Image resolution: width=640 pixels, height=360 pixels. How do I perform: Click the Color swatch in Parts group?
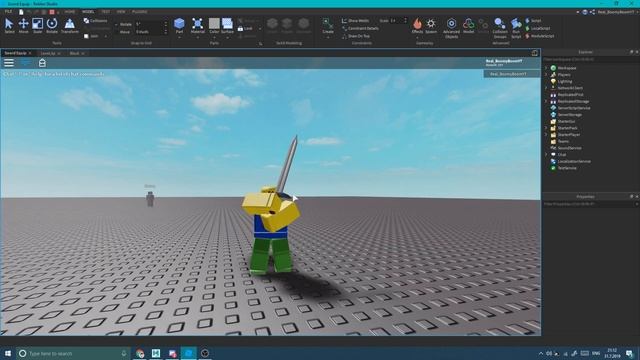click(214, 23)
